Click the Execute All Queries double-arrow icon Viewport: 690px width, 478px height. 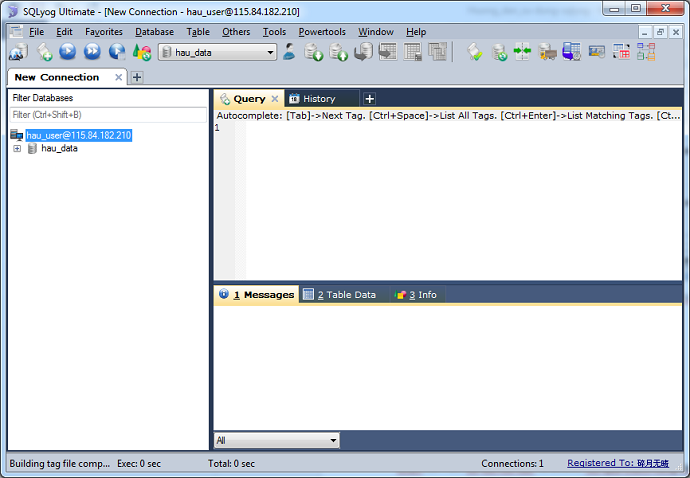(x=92, y=52)
